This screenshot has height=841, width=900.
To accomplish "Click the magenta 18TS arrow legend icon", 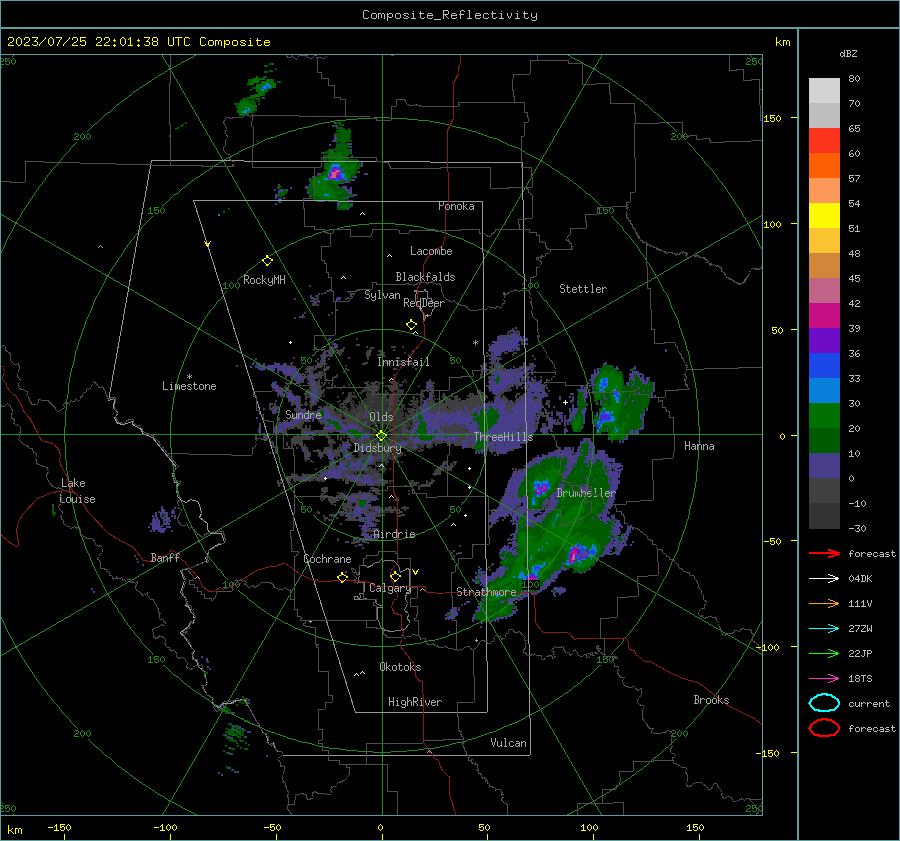I will tap(824, 679).
